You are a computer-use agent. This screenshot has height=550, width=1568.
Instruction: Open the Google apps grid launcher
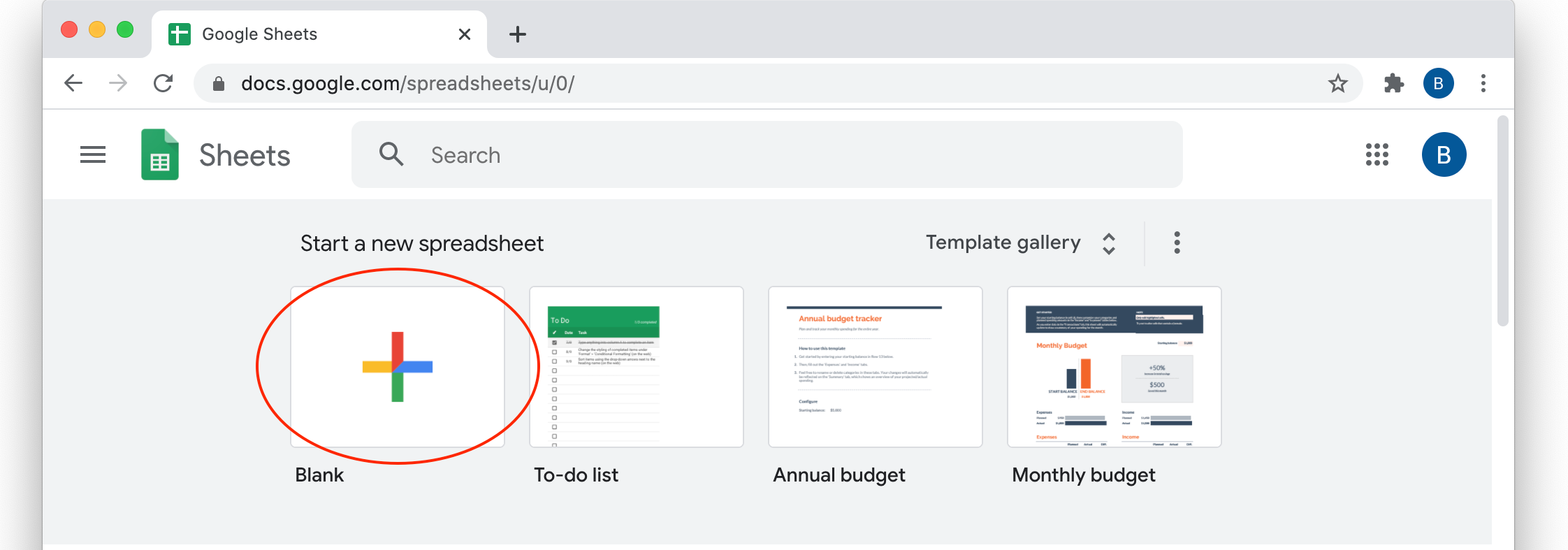(1377, 154)
